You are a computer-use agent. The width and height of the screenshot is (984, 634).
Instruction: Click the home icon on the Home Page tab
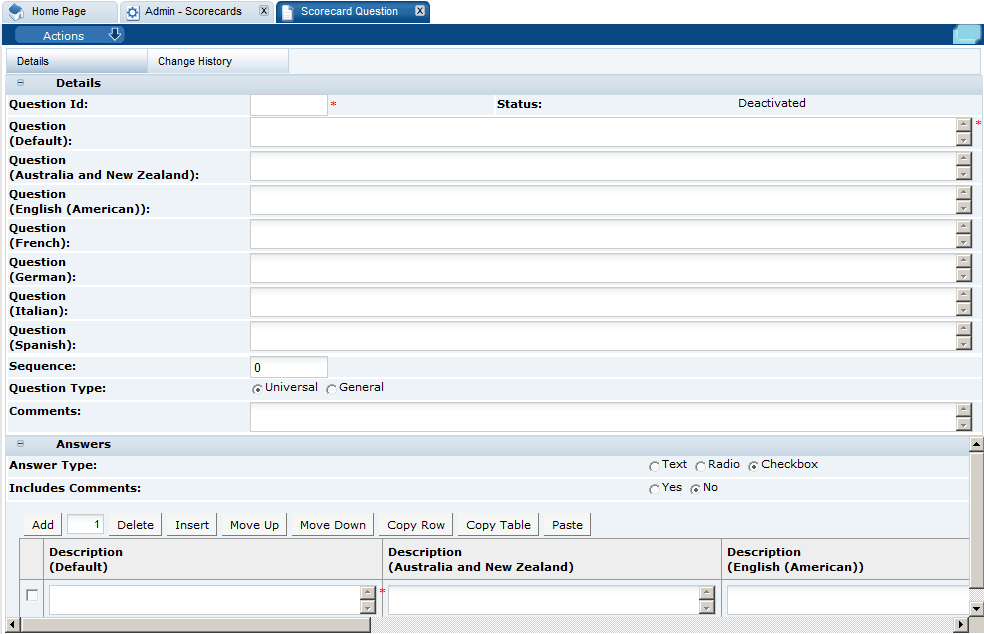[x=14, y=12]
